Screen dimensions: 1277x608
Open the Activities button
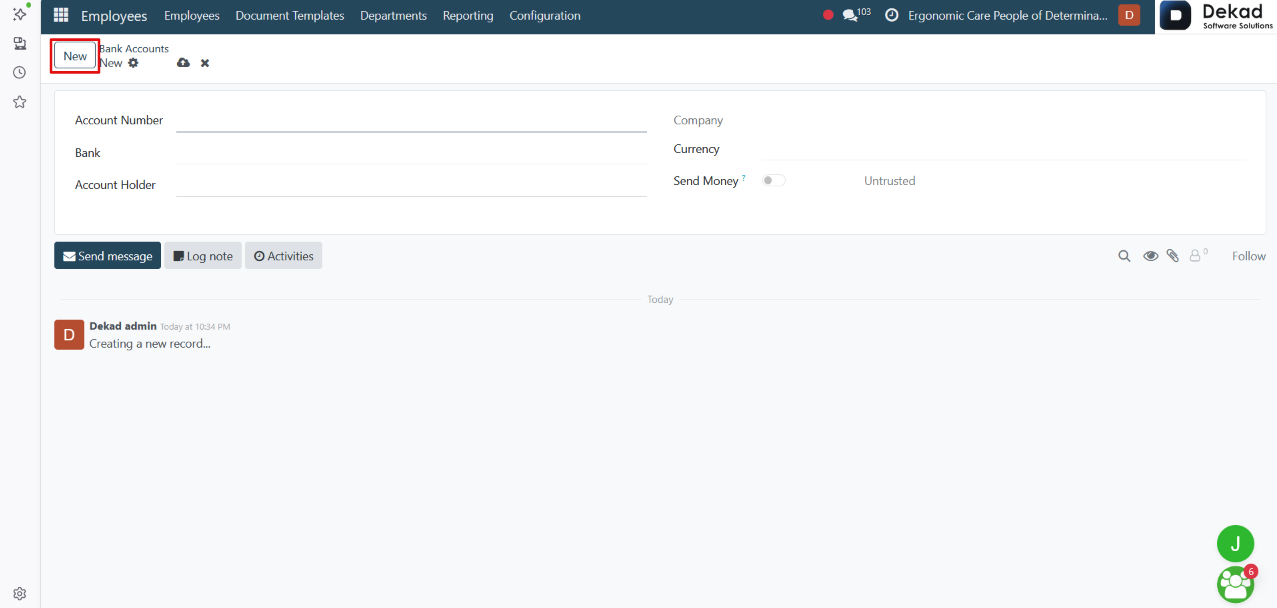(284, 256)
